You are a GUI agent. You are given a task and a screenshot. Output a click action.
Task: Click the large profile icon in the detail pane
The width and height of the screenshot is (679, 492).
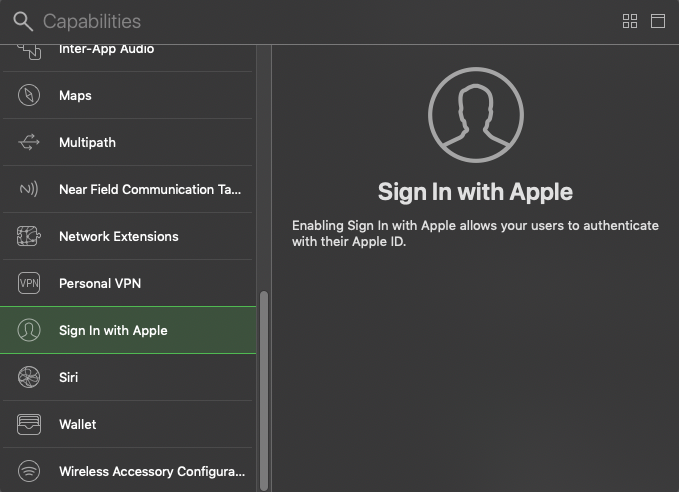(475, 116)
